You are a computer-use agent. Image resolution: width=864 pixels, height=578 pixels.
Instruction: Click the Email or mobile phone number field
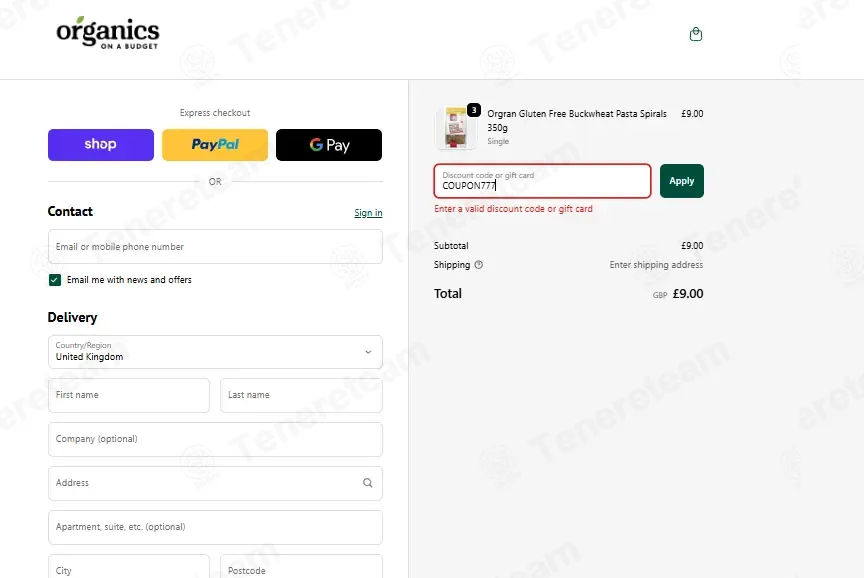click(215, 247)
